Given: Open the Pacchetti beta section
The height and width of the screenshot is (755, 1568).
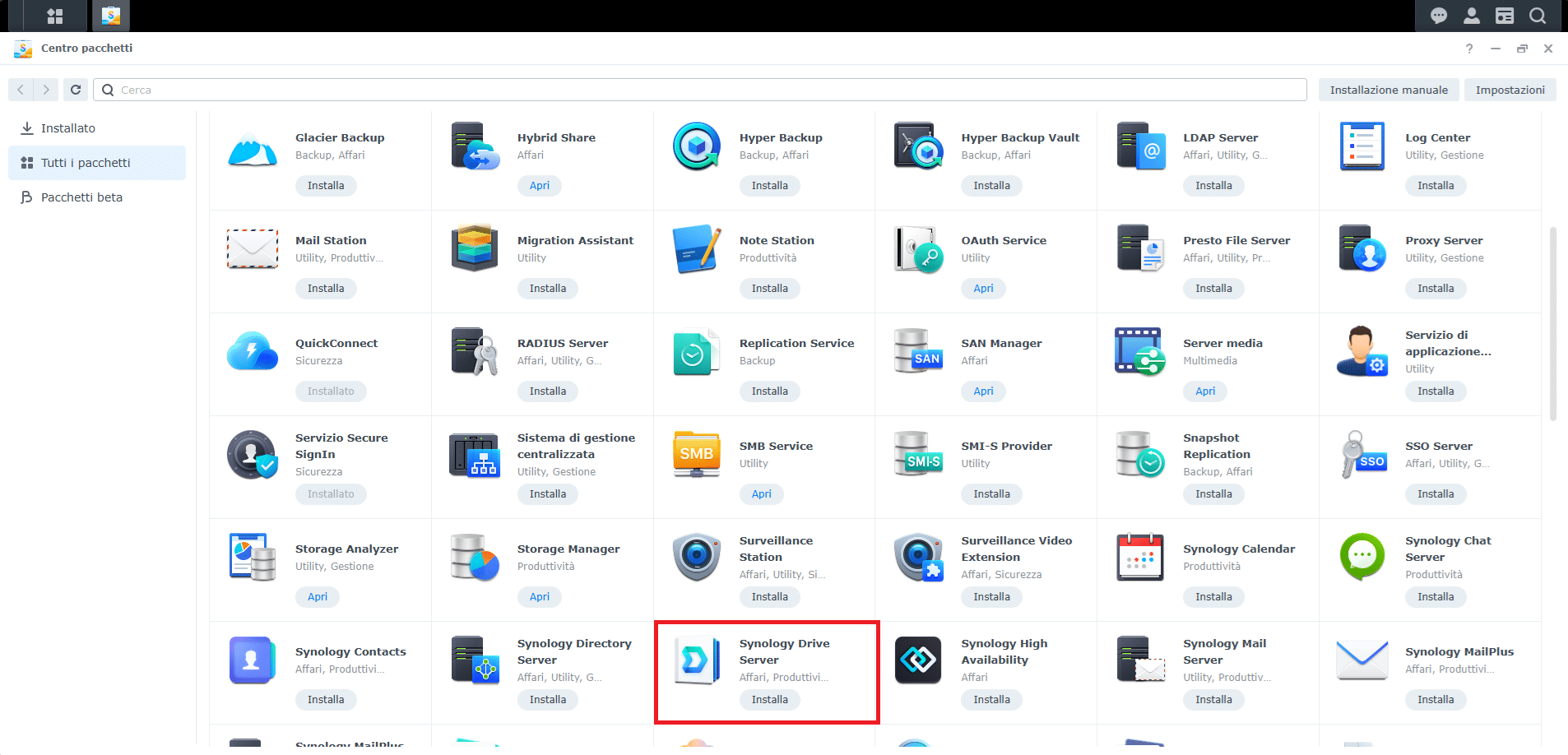Looking at the screenshot, I should pyautogui.click(x=97, y=197).
